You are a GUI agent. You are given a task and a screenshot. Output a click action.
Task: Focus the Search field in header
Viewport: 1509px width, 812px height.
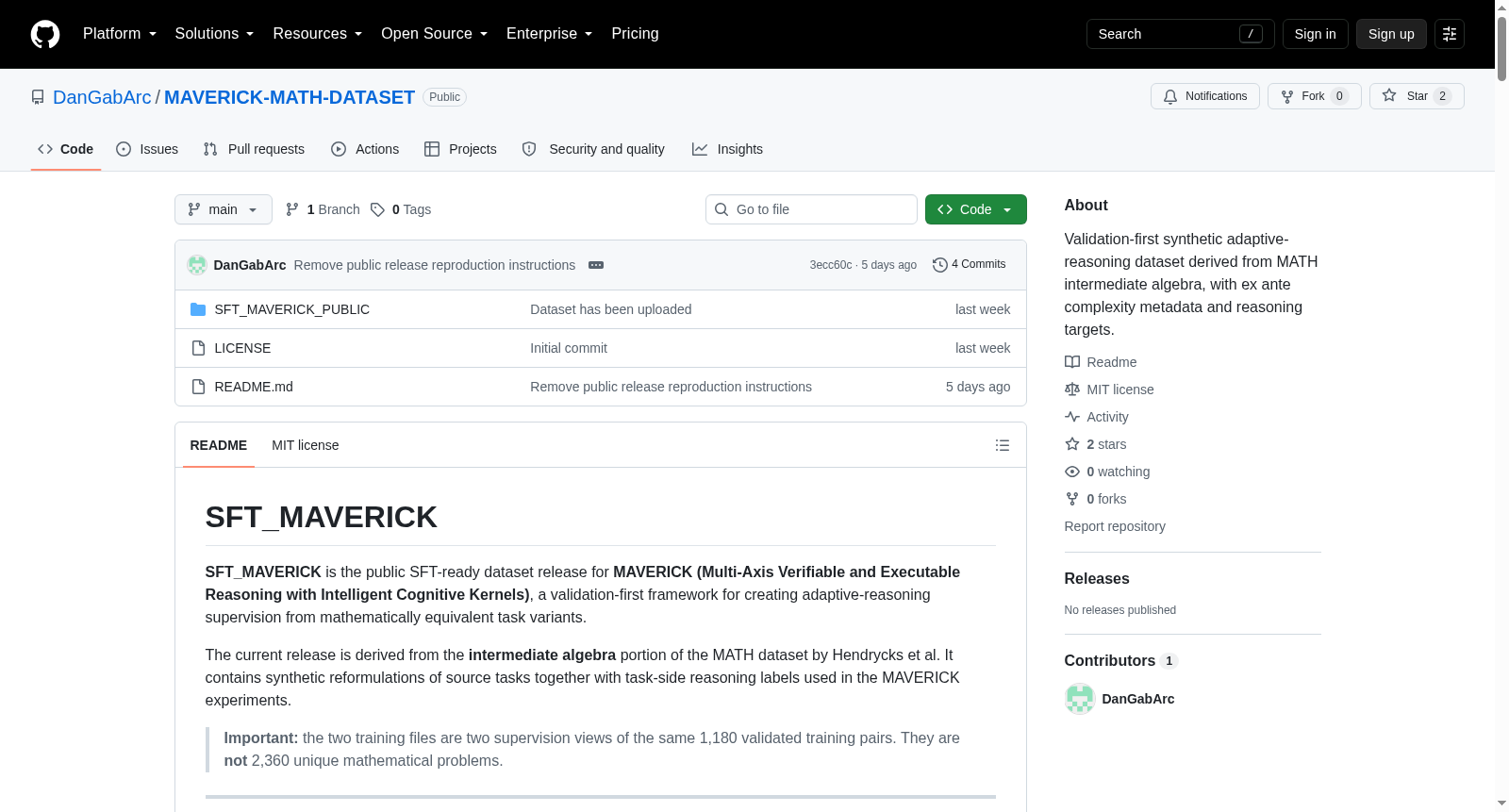[x=1181, y=34]
